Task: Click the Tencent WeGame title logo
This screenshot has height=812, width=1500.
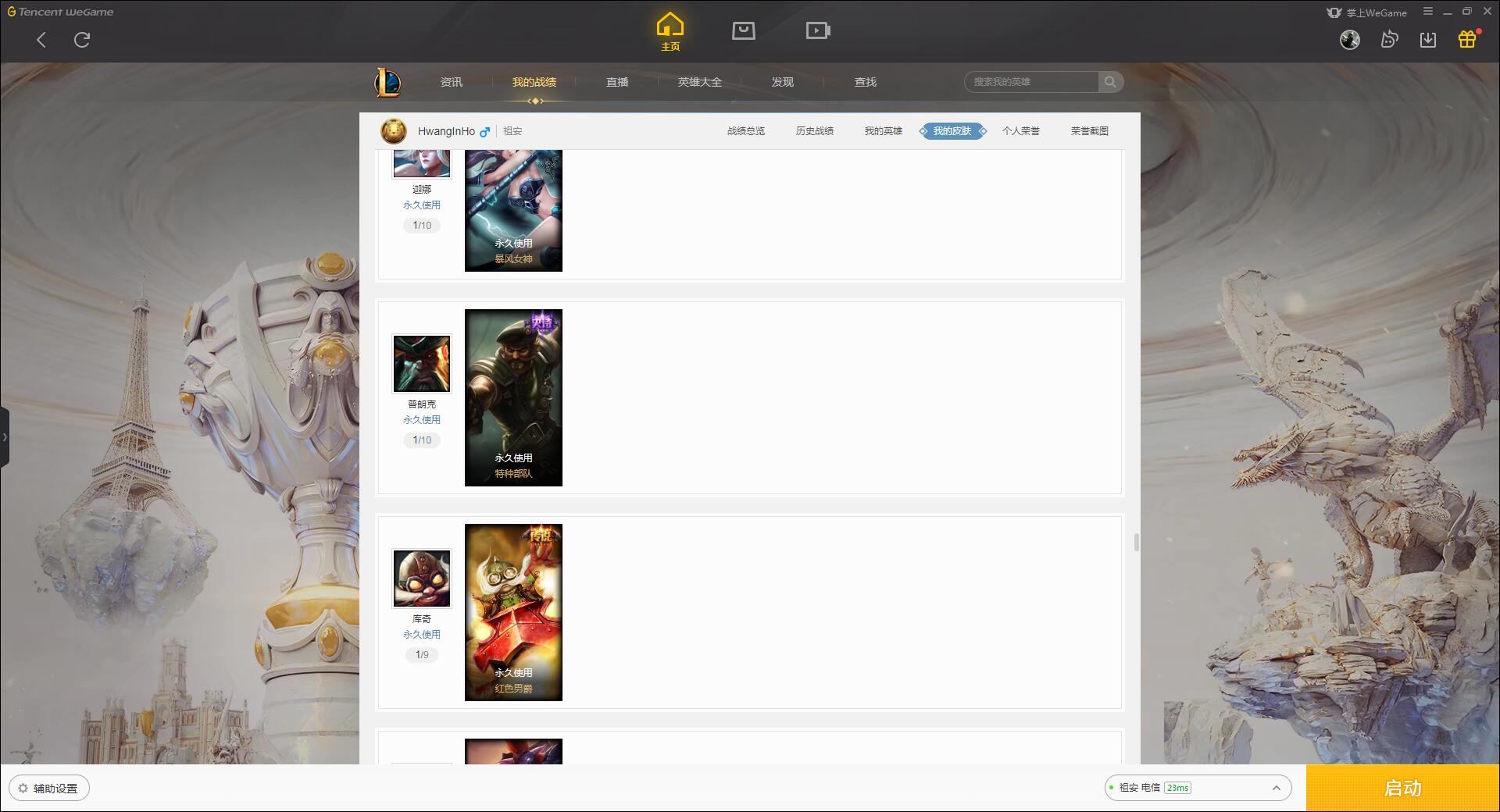Action: (60, 12)
